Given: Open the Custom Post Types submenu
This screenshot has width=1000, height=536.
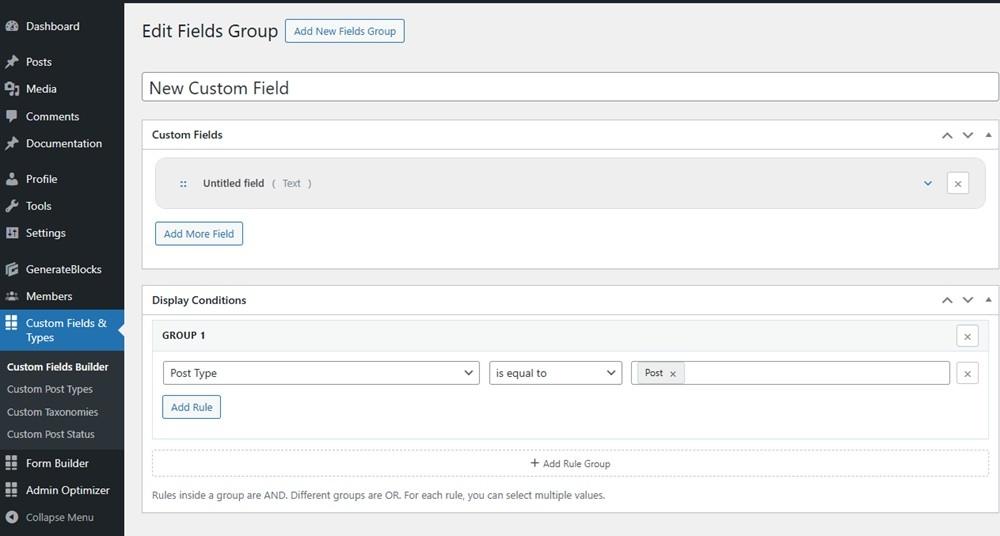Looking at the screenshot, I should coord(50,389).
